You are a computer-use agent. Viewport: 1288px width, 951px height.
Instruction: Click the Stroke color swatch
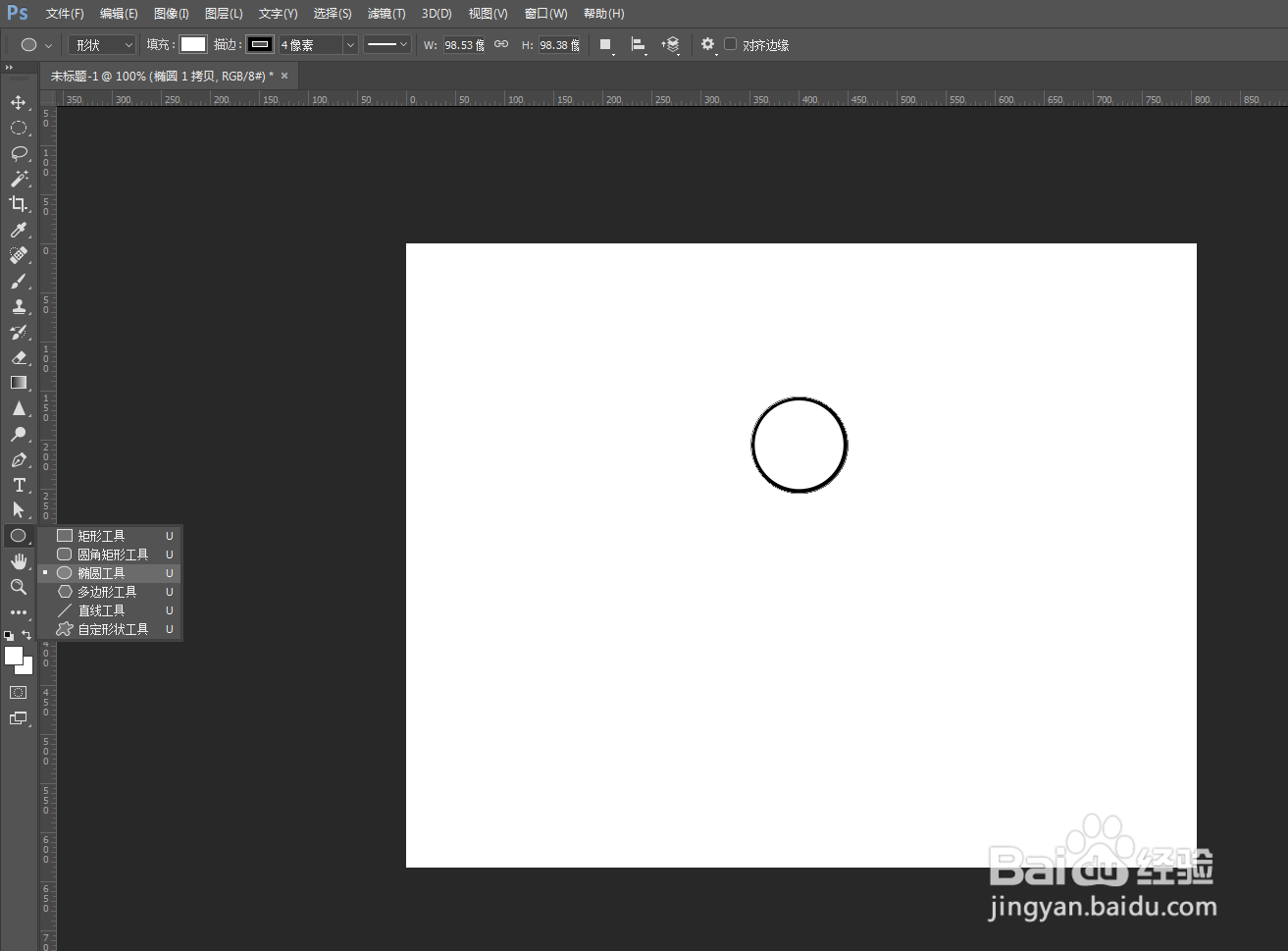pos(260,44)
